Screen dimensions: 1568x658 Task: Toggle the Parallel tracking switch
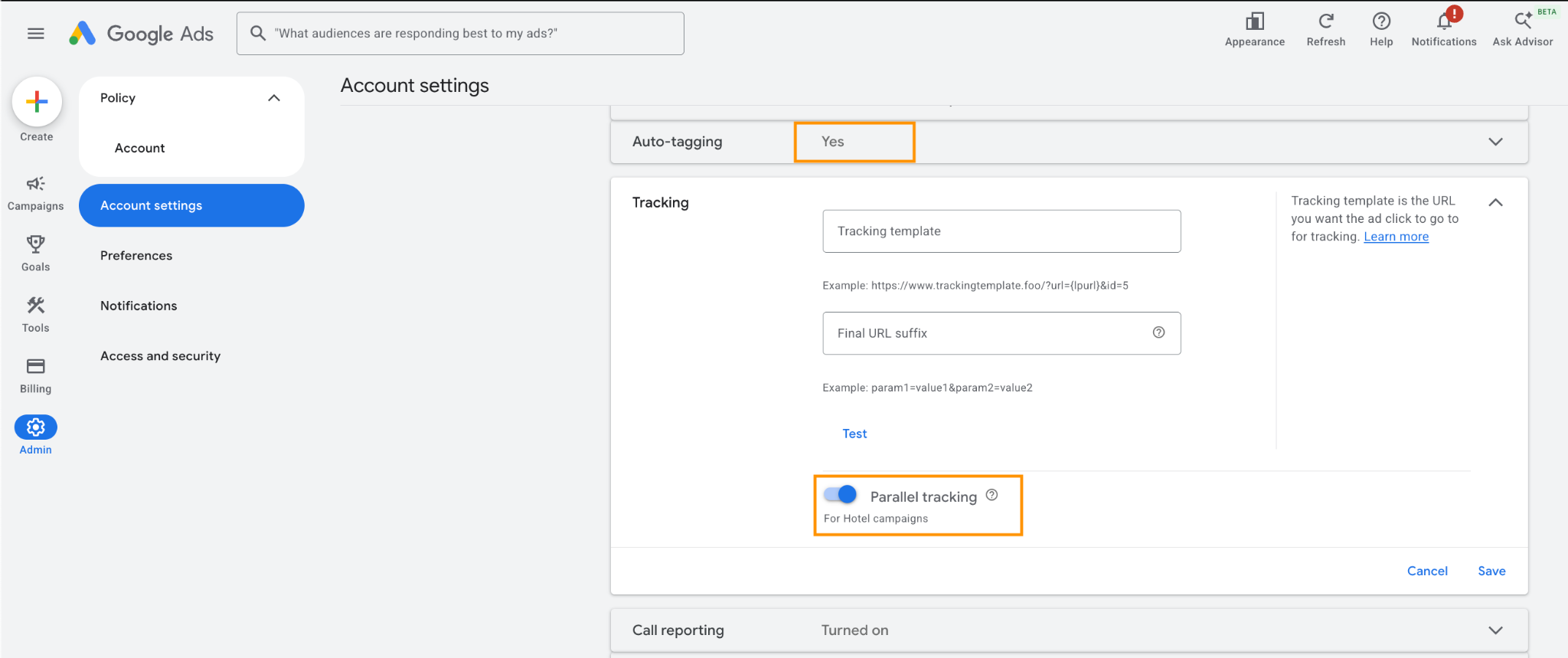[840, 495]
